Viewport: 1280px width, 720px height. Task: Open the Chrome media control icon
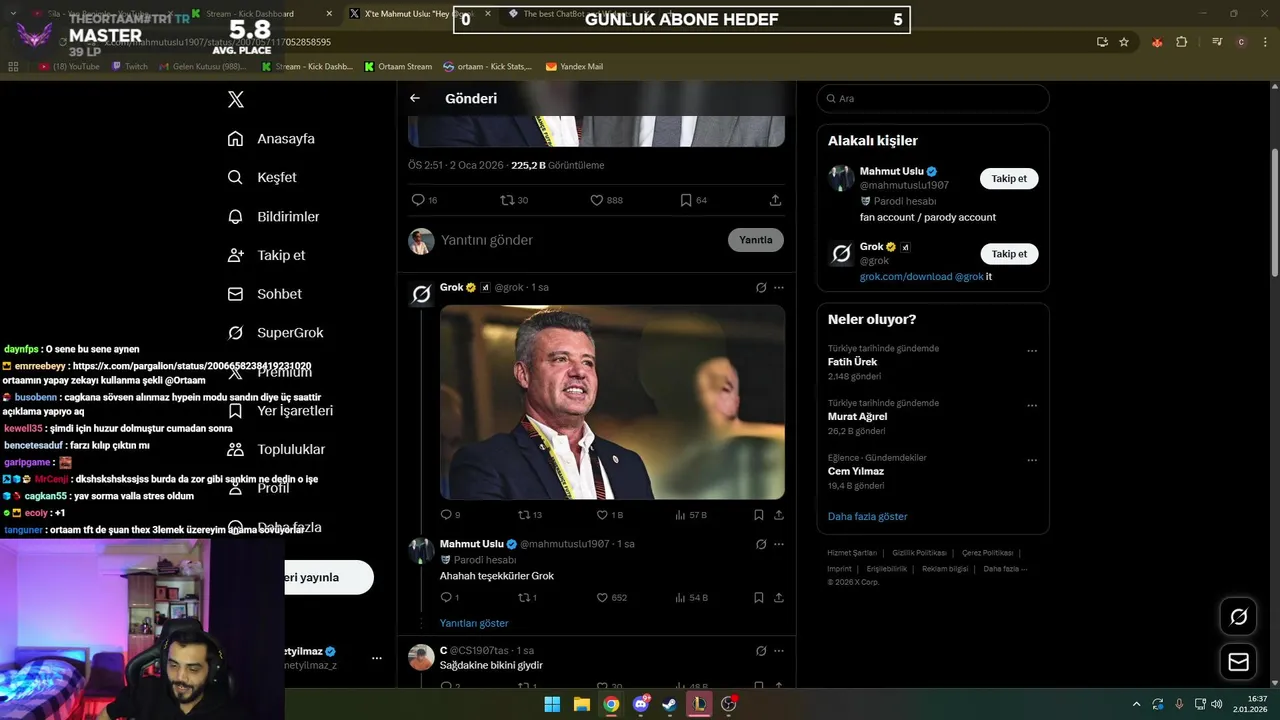click(1217, 42)
